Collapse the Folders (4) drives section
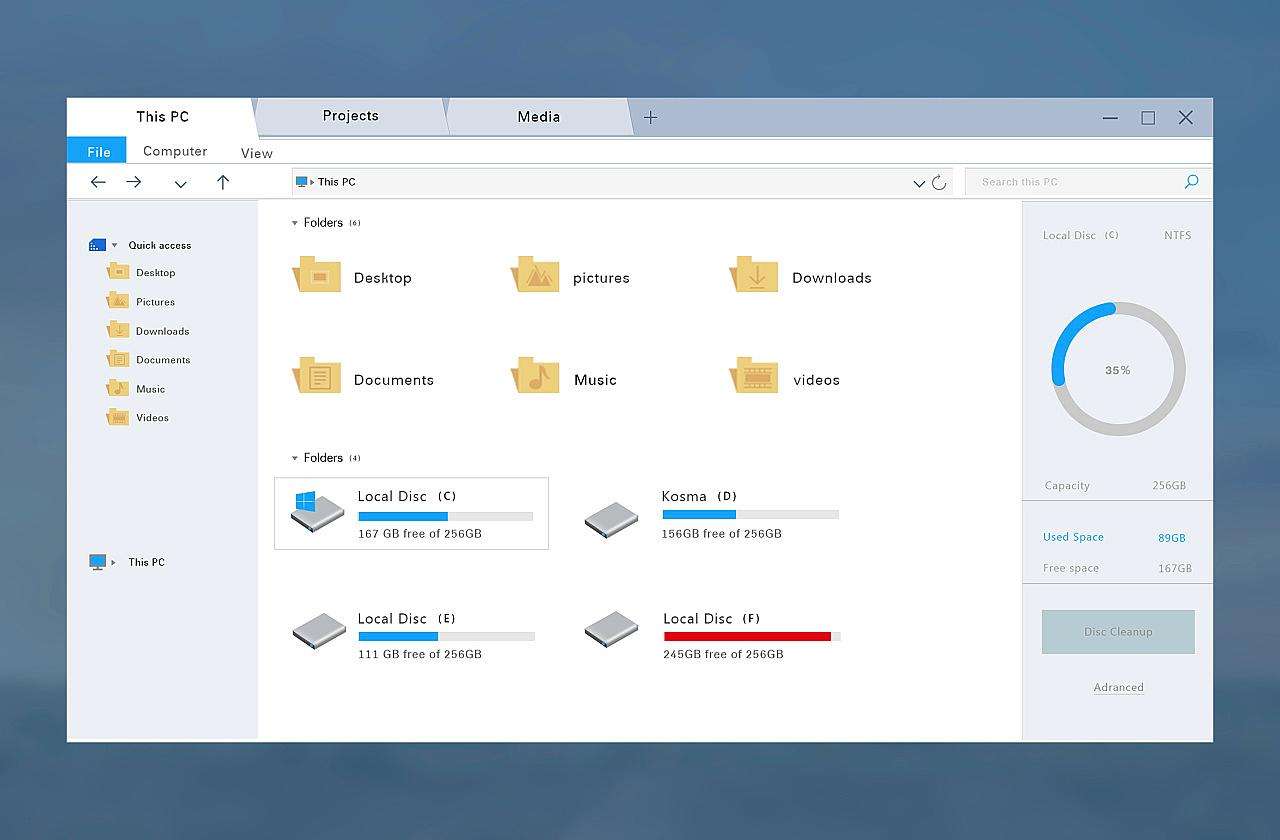 click(x=294, y=458)
